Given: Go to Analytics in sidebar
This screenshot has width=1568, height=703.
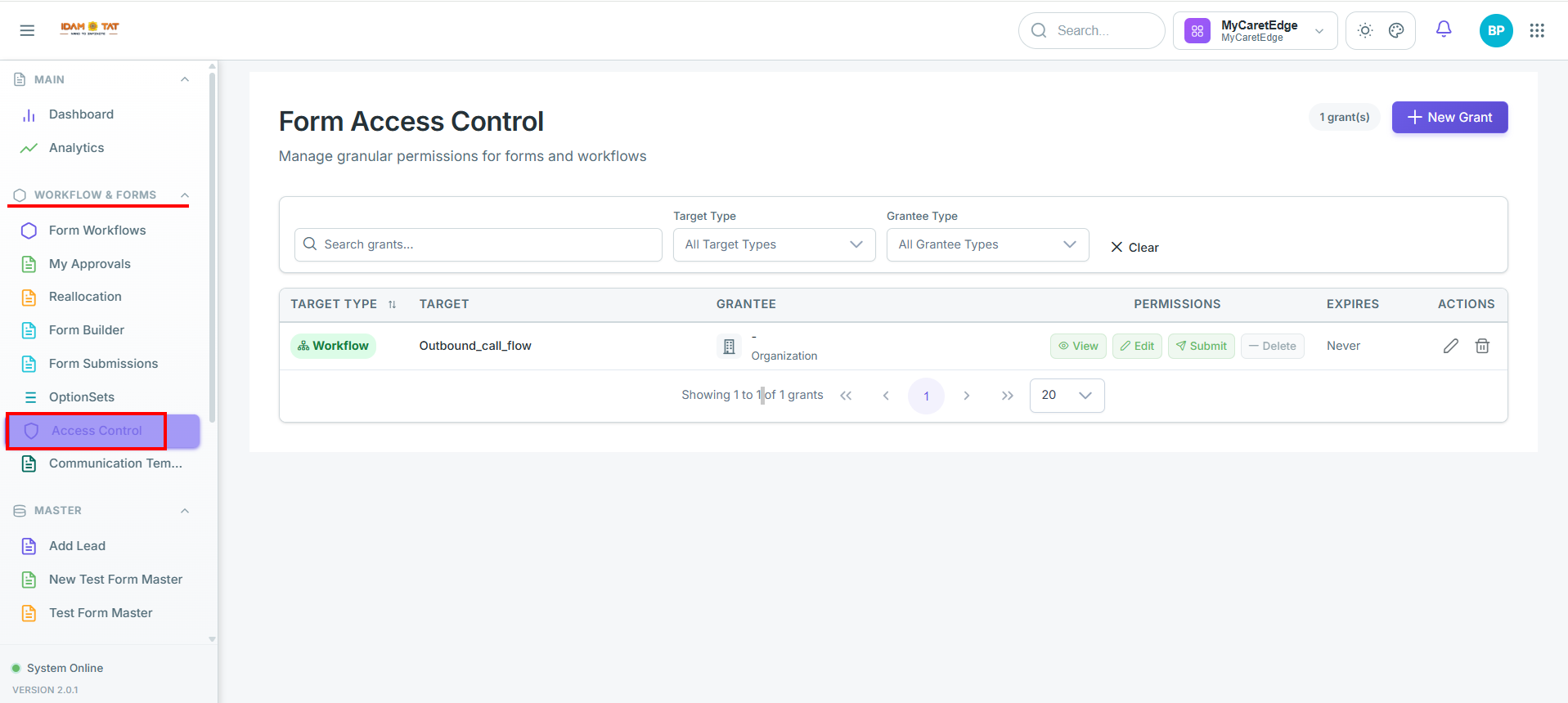Looking at the screenshot, I should [77, 148].
